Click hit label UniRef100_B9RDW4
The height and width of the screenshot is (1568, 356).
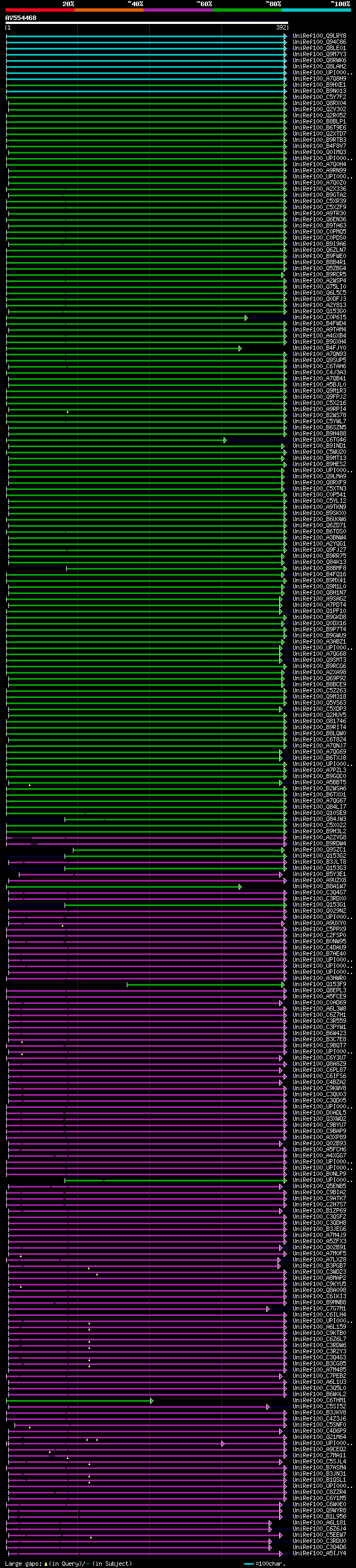[x=319, y=844]
